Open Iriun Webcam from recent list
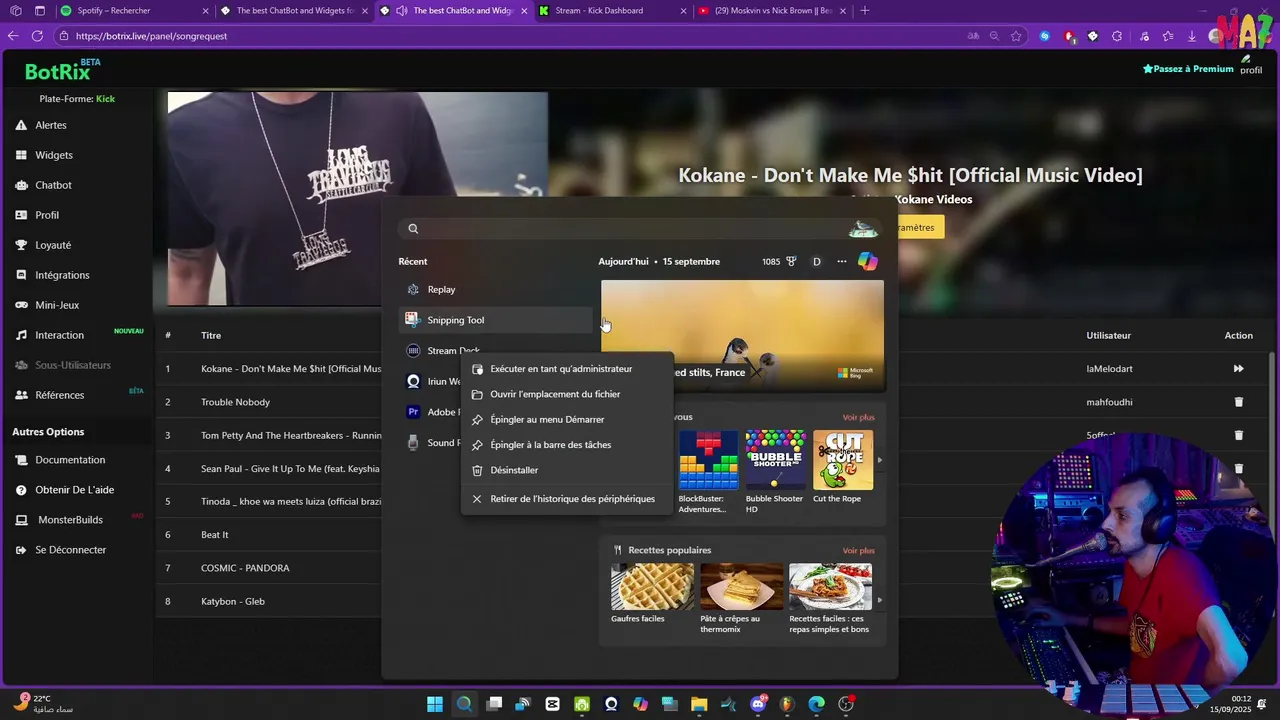The height and width of the screenshot is (720, 1280). (432, 381)
